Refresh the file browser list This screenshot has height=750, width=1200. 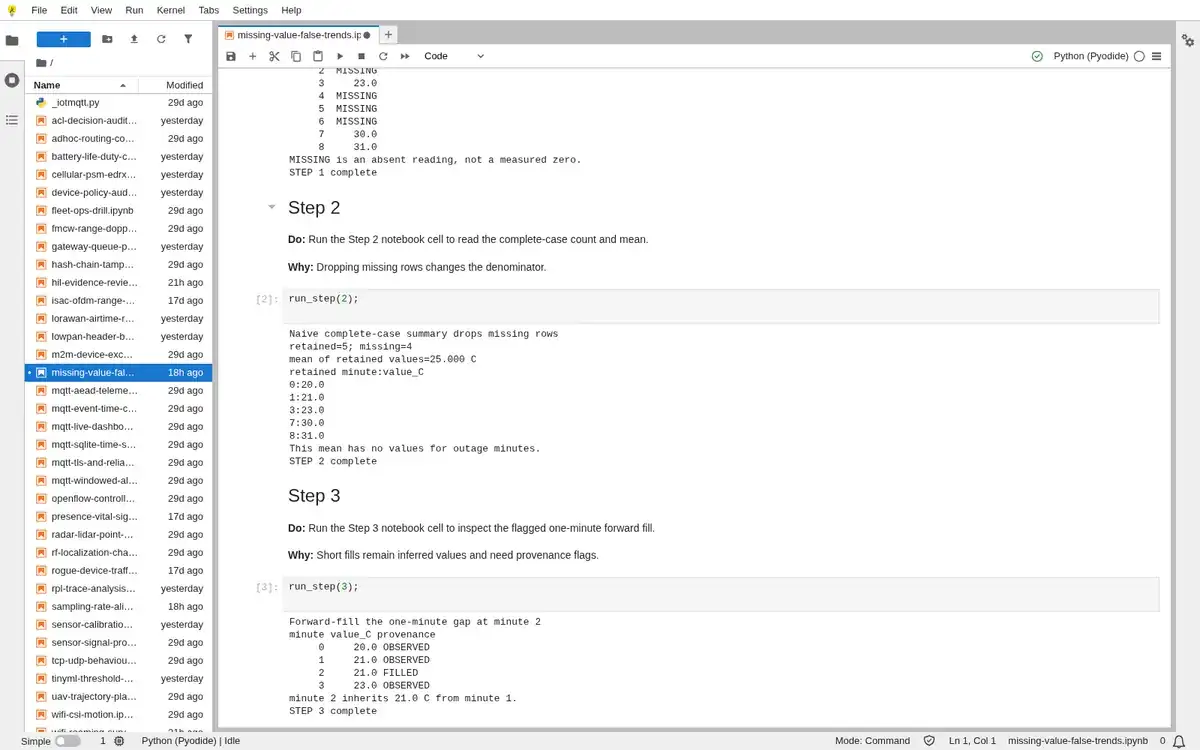point(161,39)
